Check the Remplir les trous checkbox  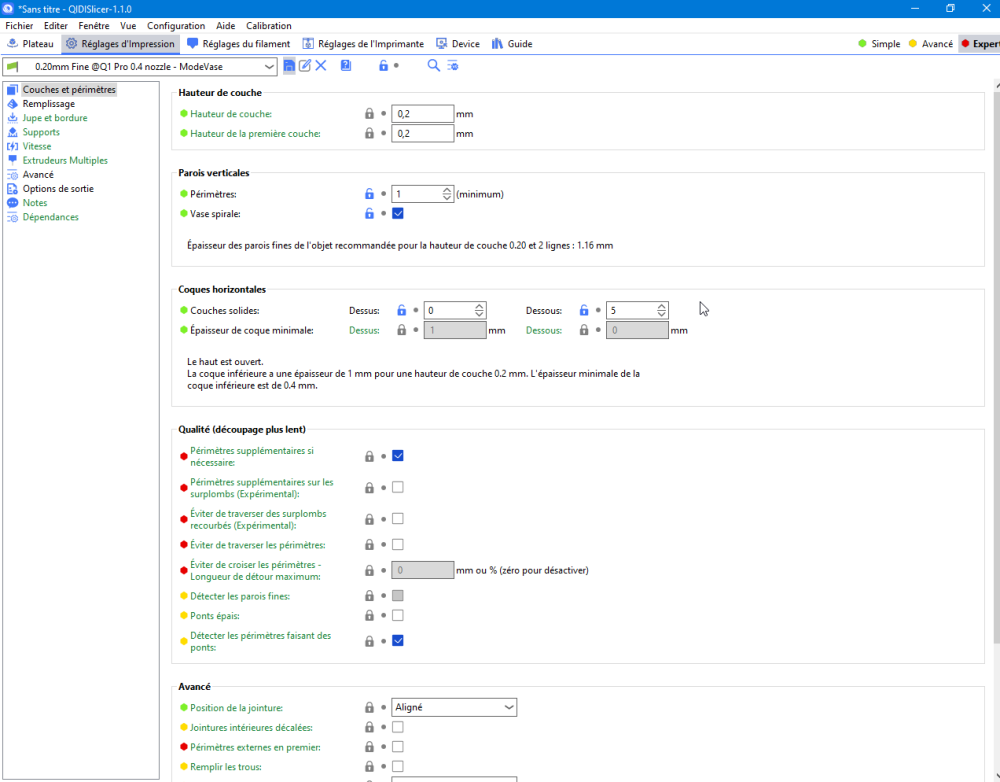coord(398,767)
